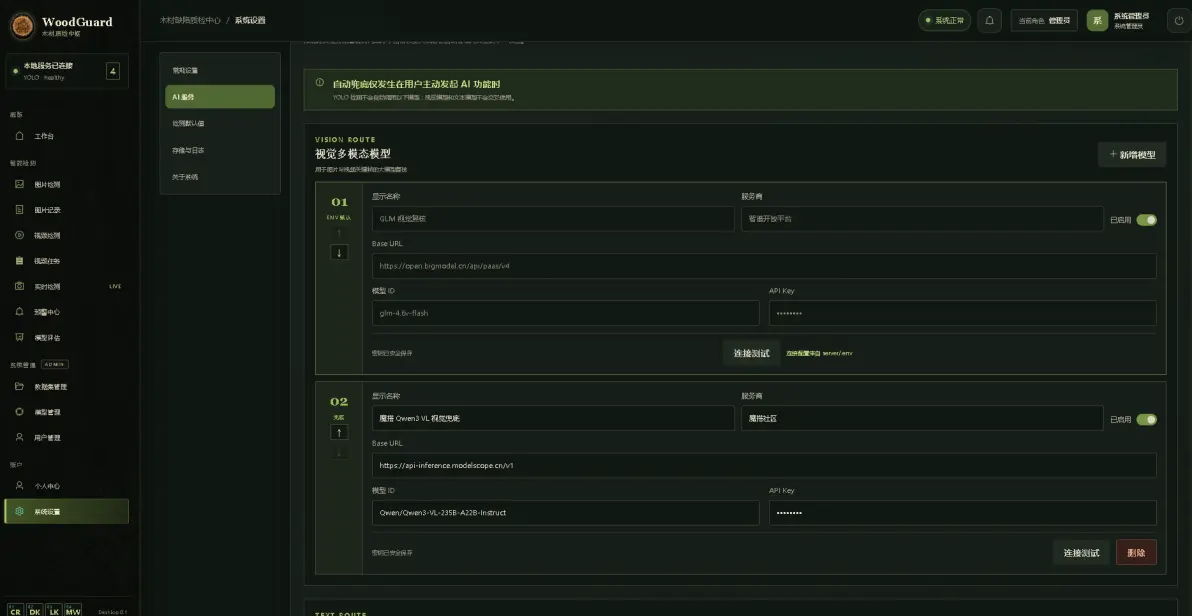Toggle the 已启用 switch for model 02
Image resolution: width=1192 pixels, height=616 pixels.
tap(1146, 419)
